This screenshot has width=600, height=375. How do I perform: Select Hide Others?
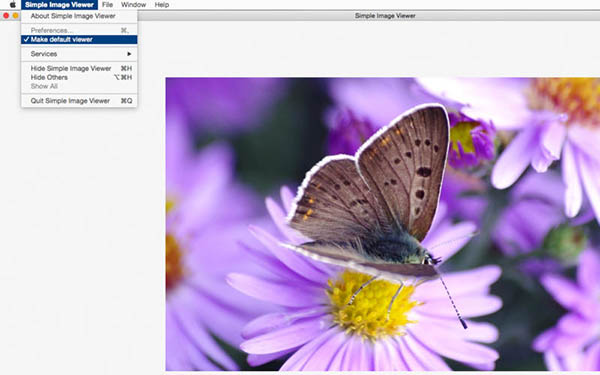tap(79, 77)
